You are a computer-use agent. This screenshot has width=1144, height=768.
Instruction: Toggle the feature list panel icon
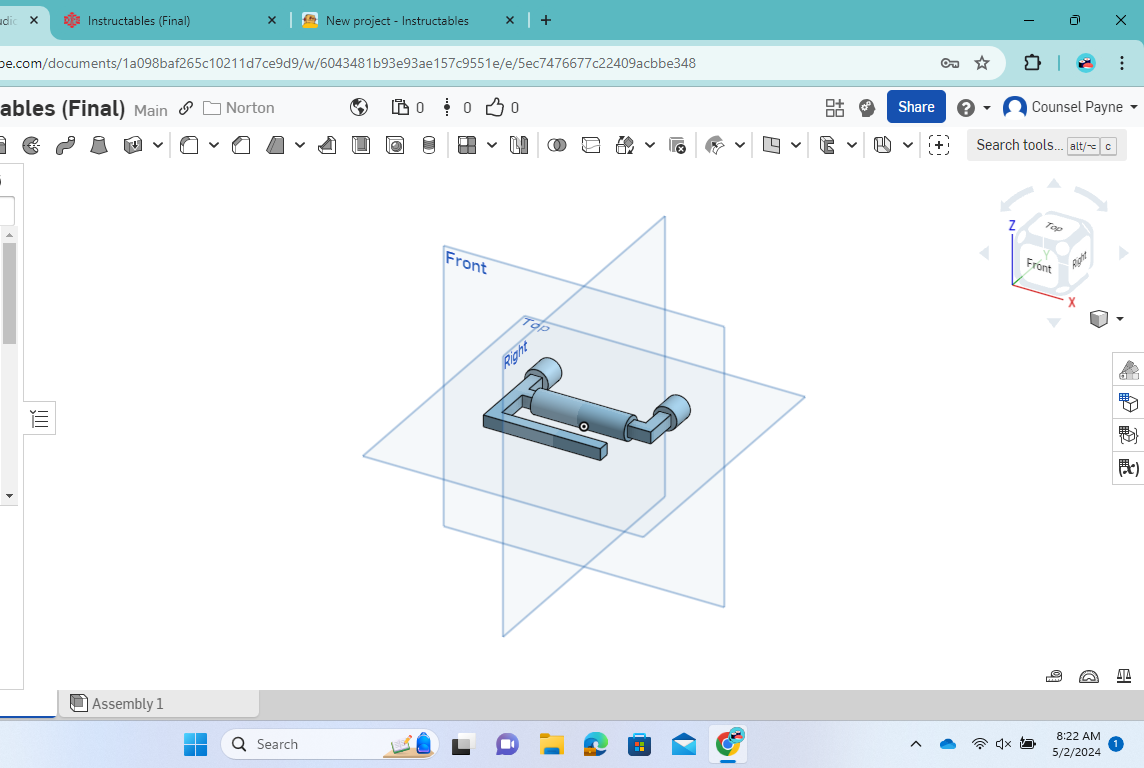point(39,419)
